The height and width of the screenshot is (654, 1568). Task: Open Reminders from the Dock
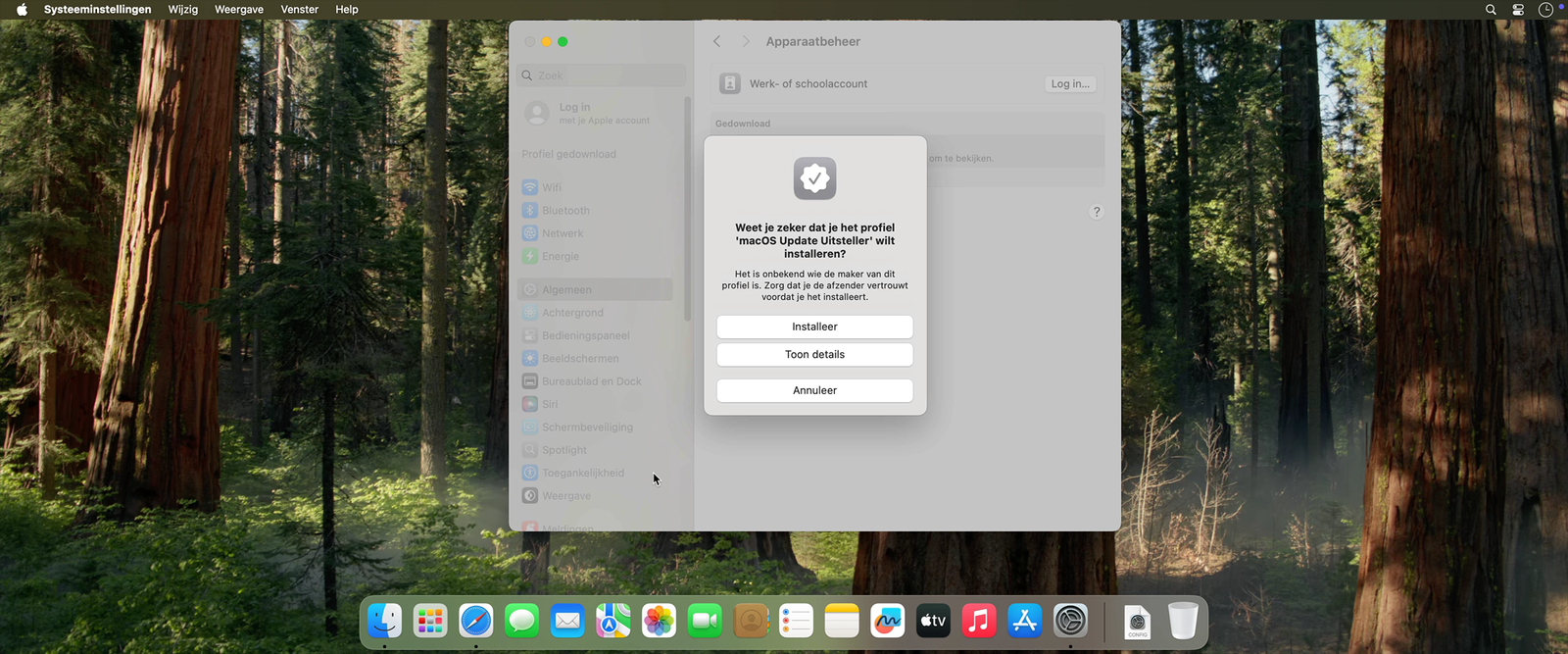tap(796, 621)
